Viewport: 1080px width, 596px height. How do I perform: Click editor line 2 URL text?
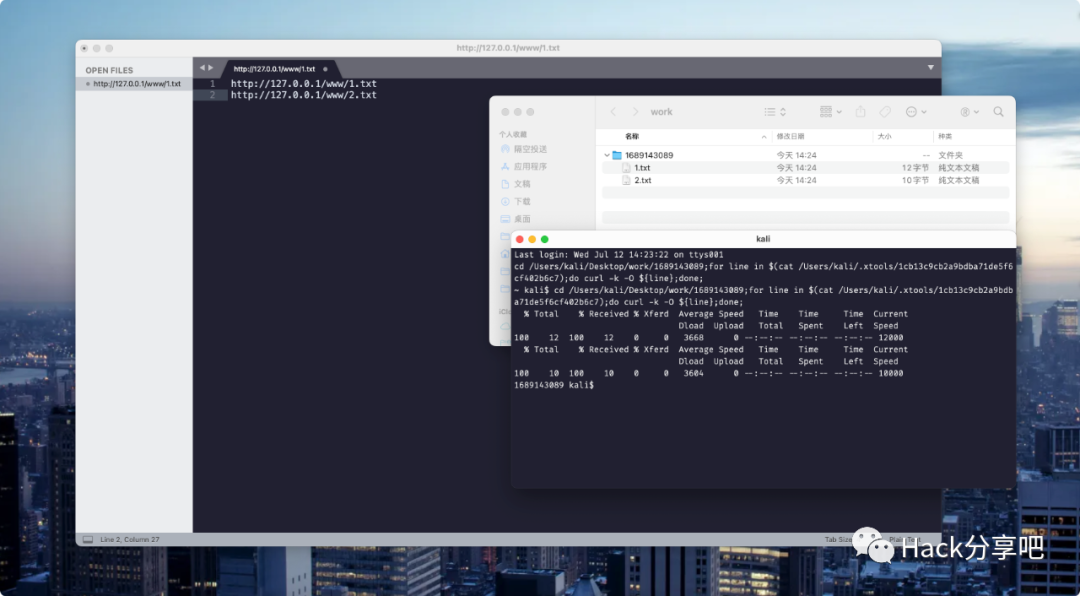click(x=304, y=95)
